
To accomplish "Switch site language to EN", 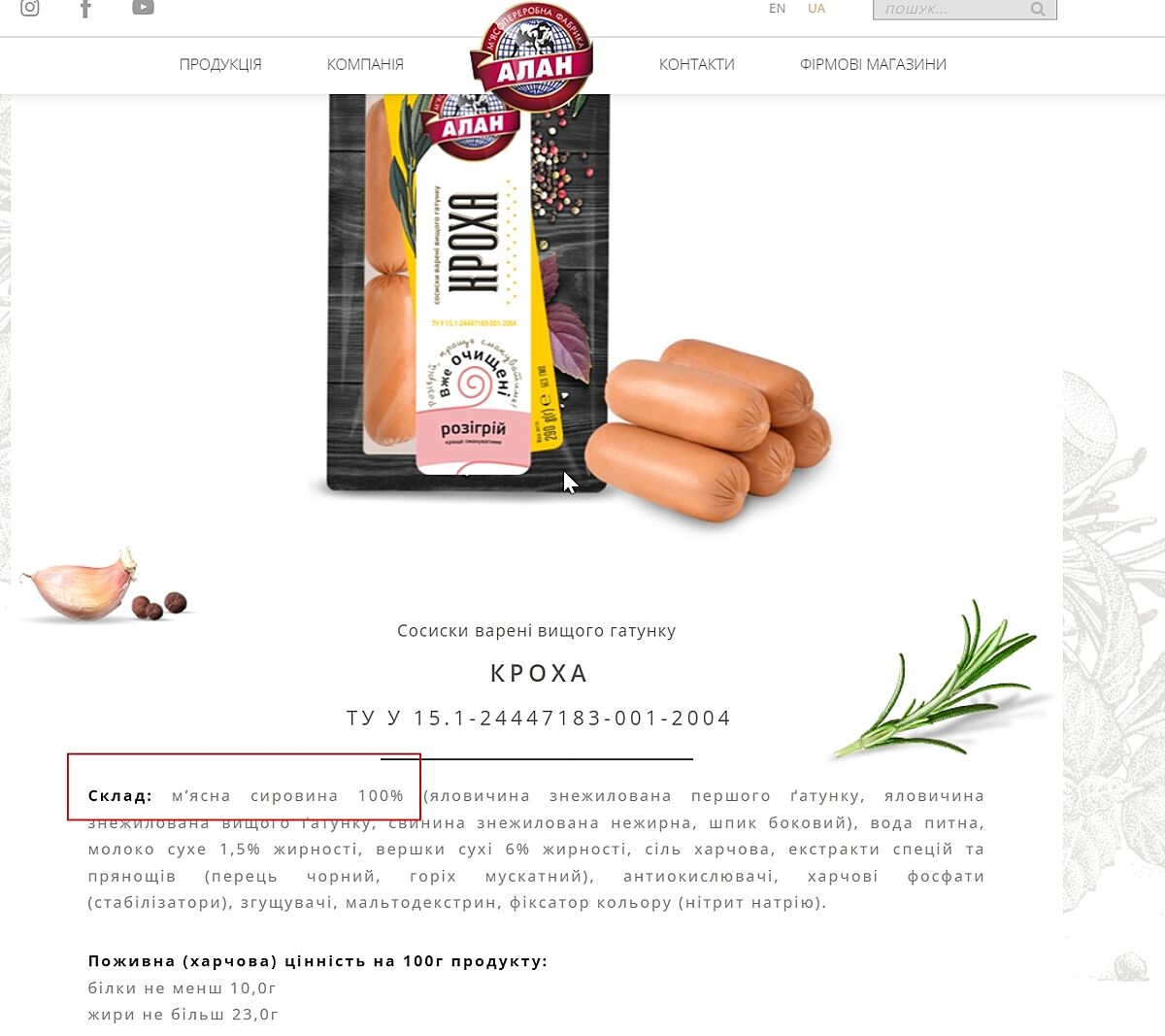I will point(777,9).
